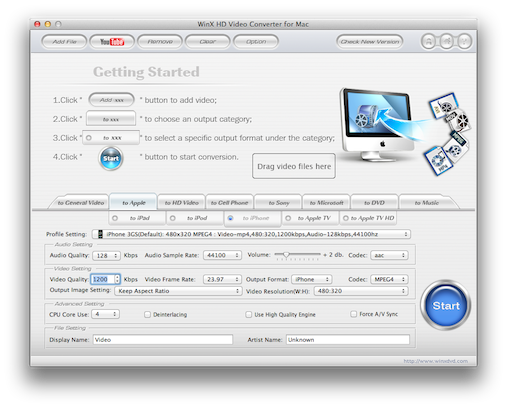Switch to the to HD Video tab
Viewport: 507px width, 408px height.
pyautogui.click(x=182, y=203)
